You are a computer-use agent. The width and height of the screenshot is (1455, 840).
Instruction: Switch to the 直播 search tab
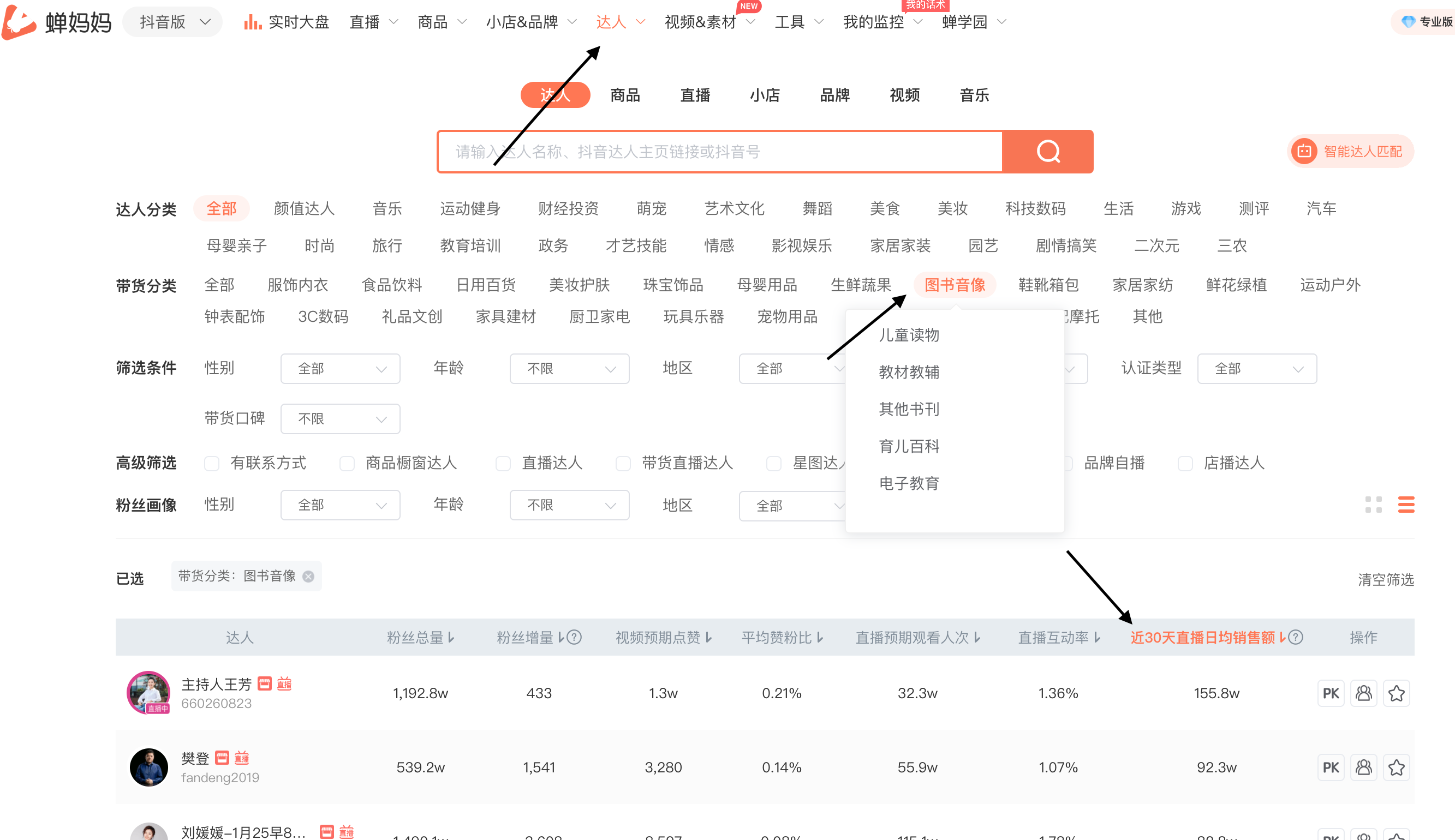(695, 95)
